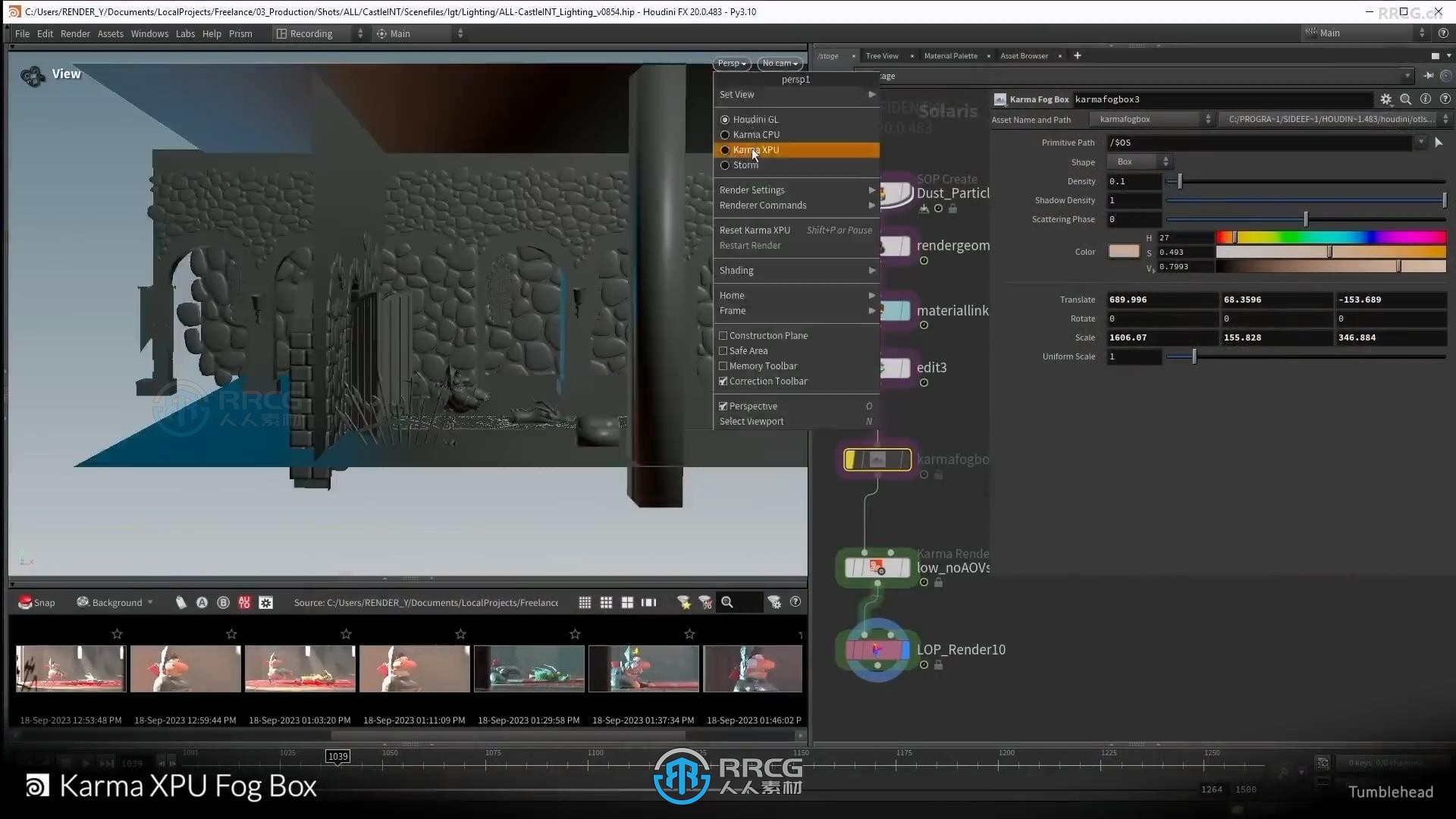Click the Translate X value 689.996
Screen dimensions: 1456x819
click(1162, 300)
